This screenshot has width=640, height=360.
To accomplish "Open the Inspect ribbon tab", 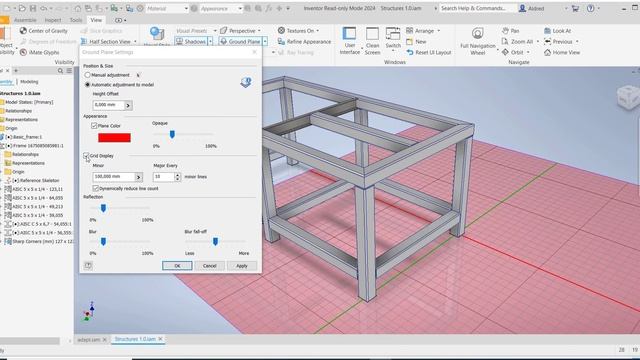I will (x=53, y=20).
